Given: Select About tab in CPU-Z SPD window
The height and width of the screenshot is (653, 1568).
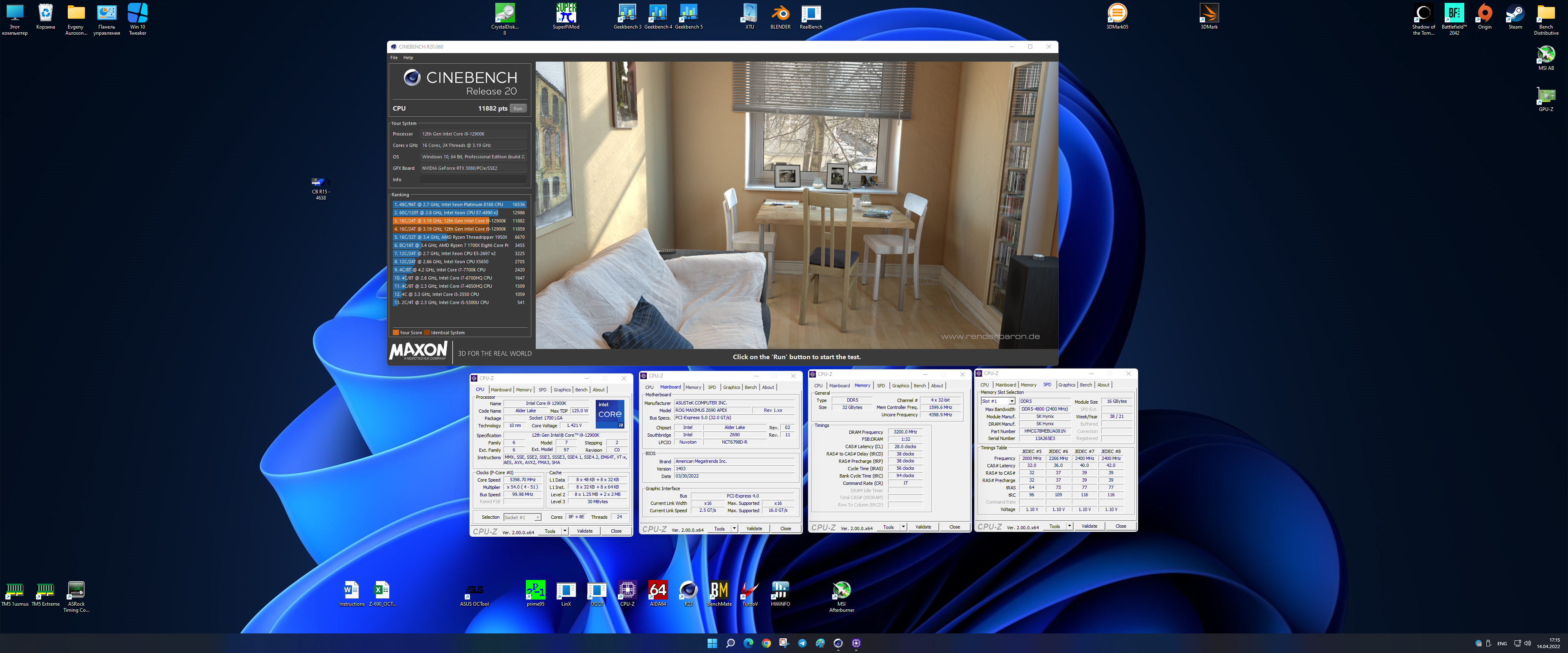Looking at the screenshot, I should click(x=1103, y=384).
